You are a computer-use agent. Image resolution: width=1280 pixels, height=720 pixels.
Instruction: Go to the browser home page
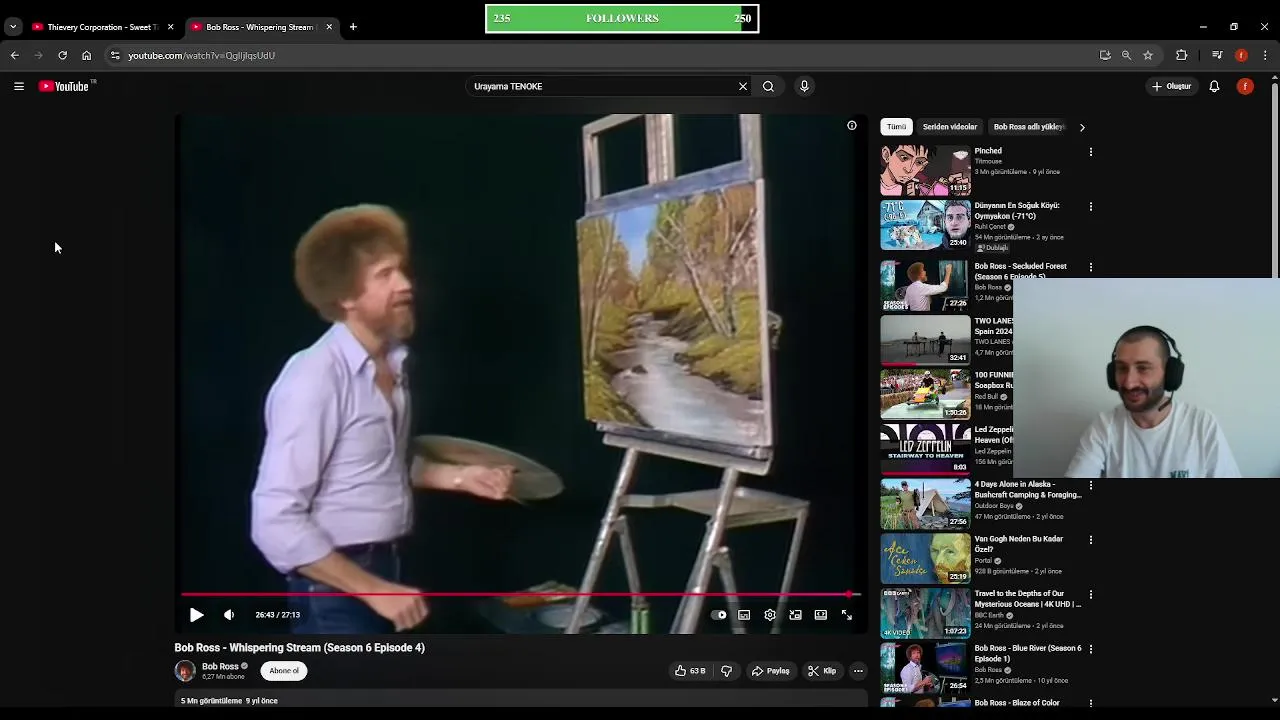tap(87, 56)
